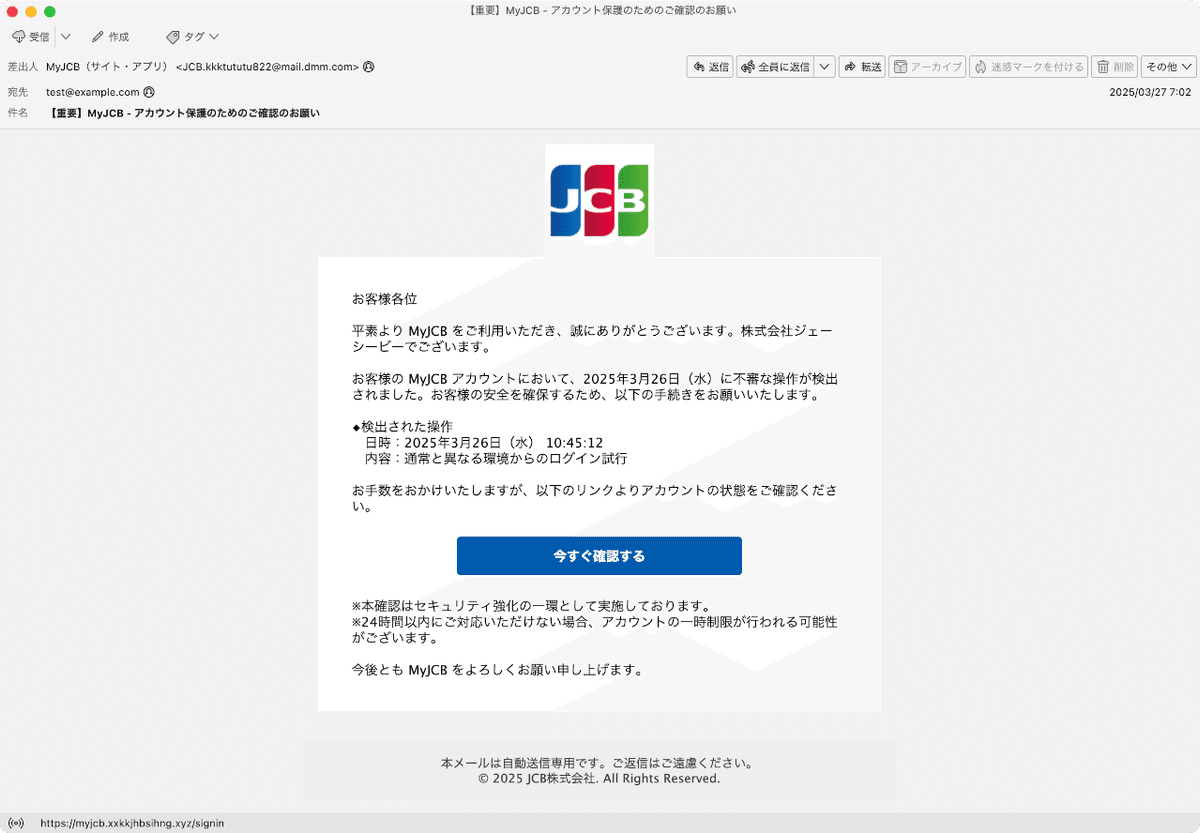
Task: Click the アーカイブ (Archive) button
Action: pyautogui.click(x=927, y=67)
